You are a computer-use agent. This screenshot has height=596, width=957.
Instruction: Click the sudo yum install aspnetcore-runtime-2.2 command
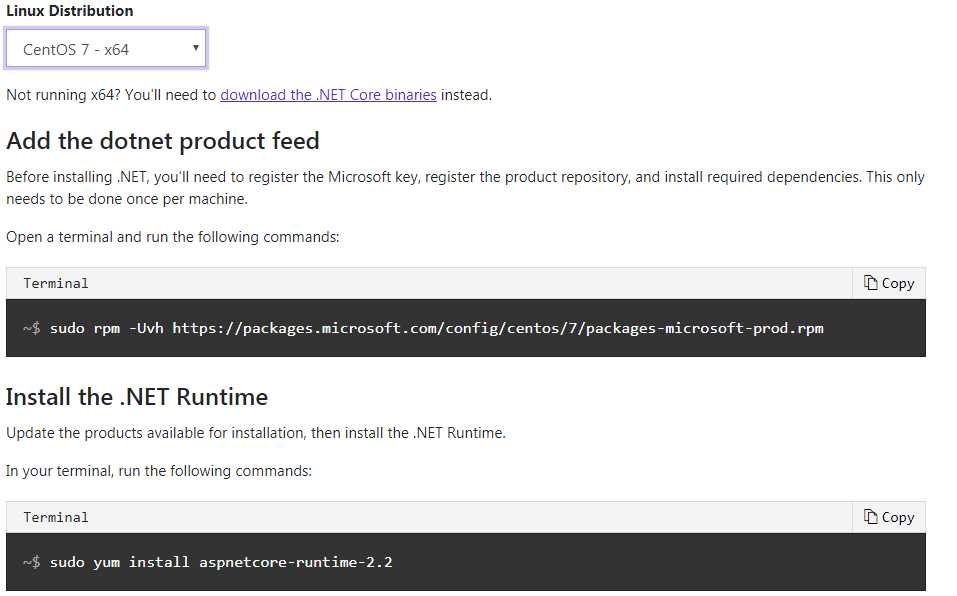pos(221,562)
